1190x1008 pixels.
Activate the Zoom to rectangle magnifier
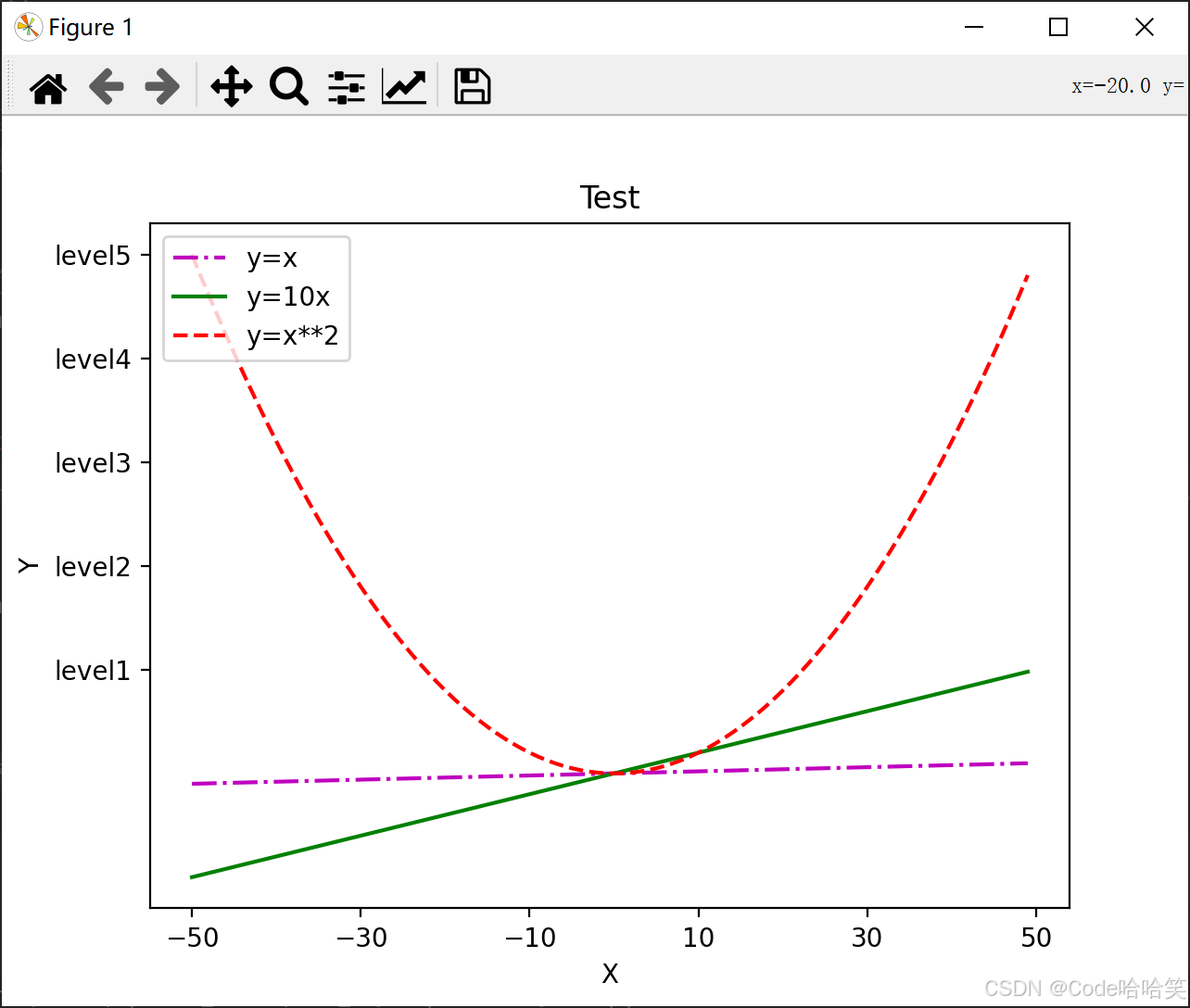pyautogui.click(x=289, y=87)
